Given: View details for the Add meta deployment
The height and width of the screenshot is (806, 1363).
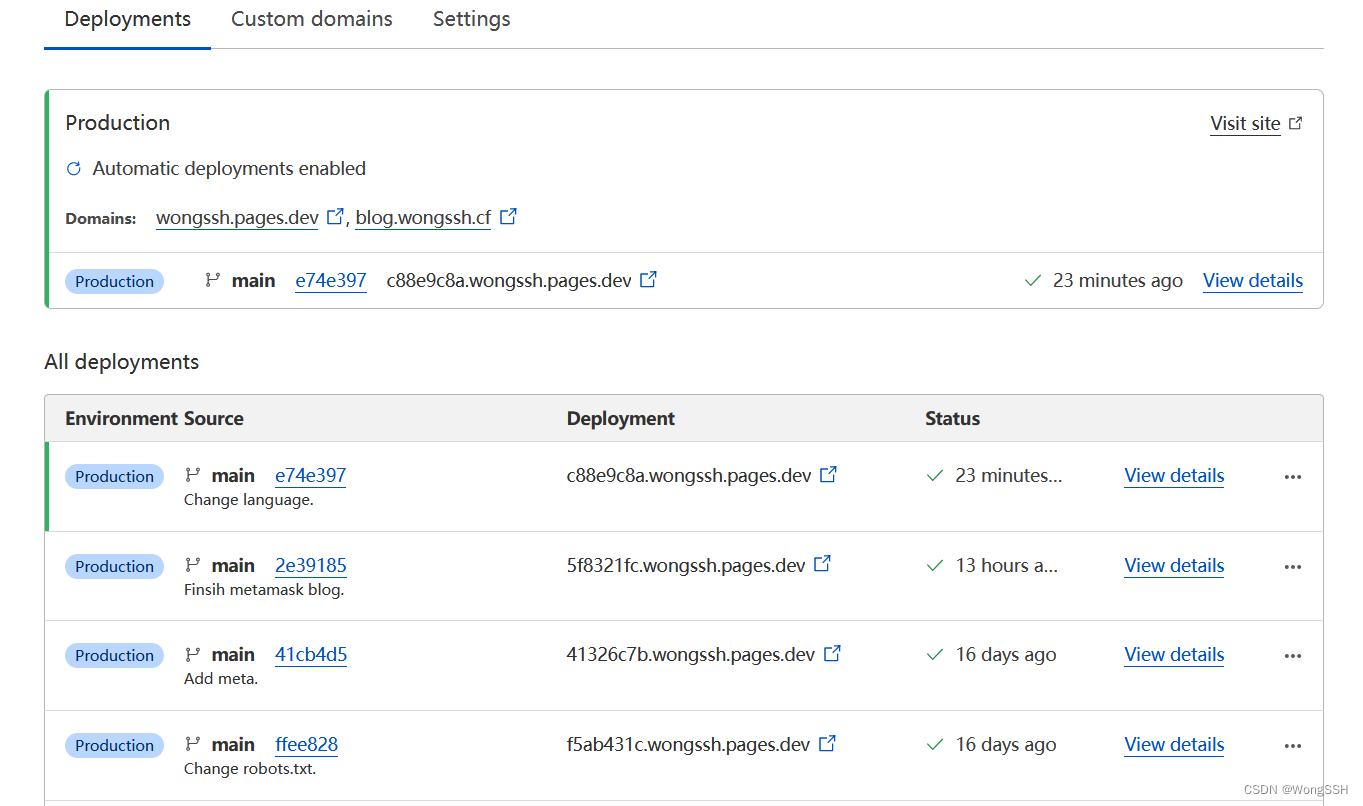Looking at the screenshot, I should click(x=1174, y=655).
